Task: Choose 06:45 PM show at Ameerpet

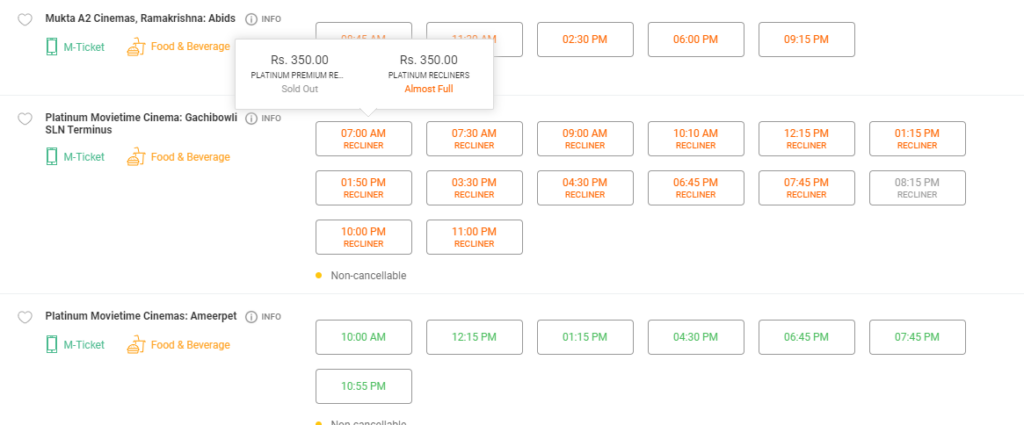Action: 807,337
